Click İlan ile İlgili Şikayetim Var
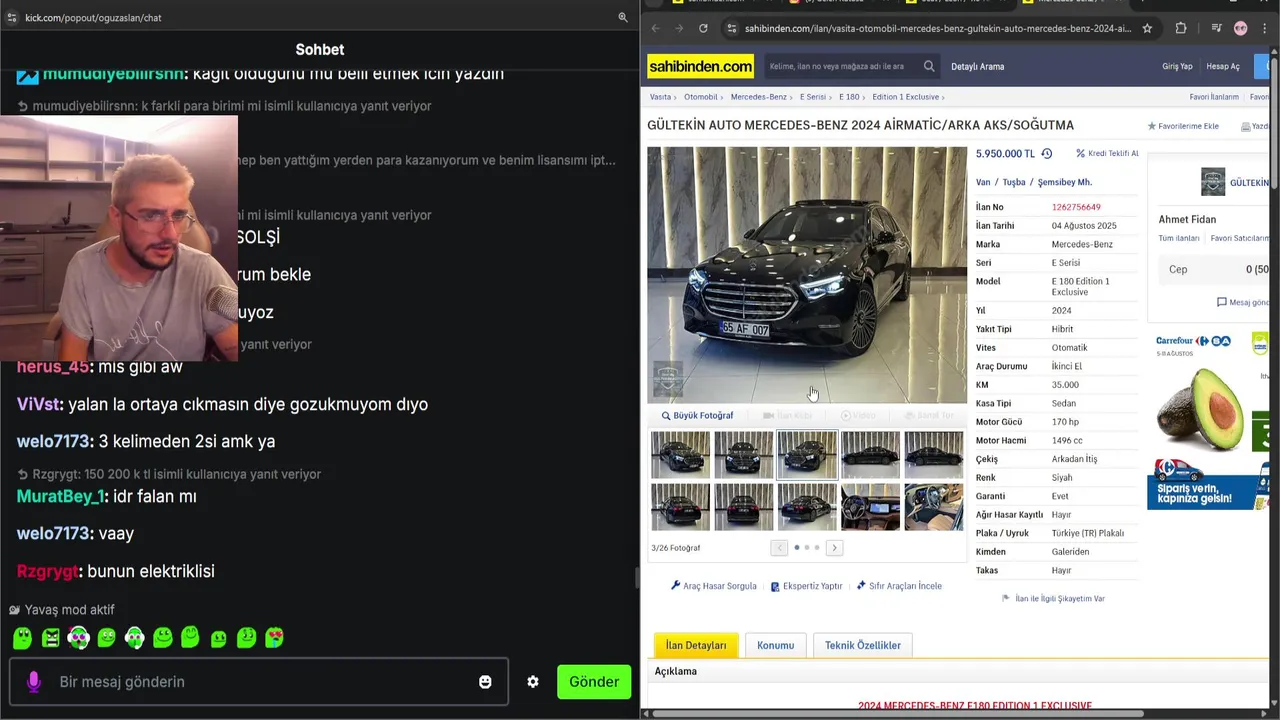This screenshot has width=1280, height=720. click(x=1054, y=599)
